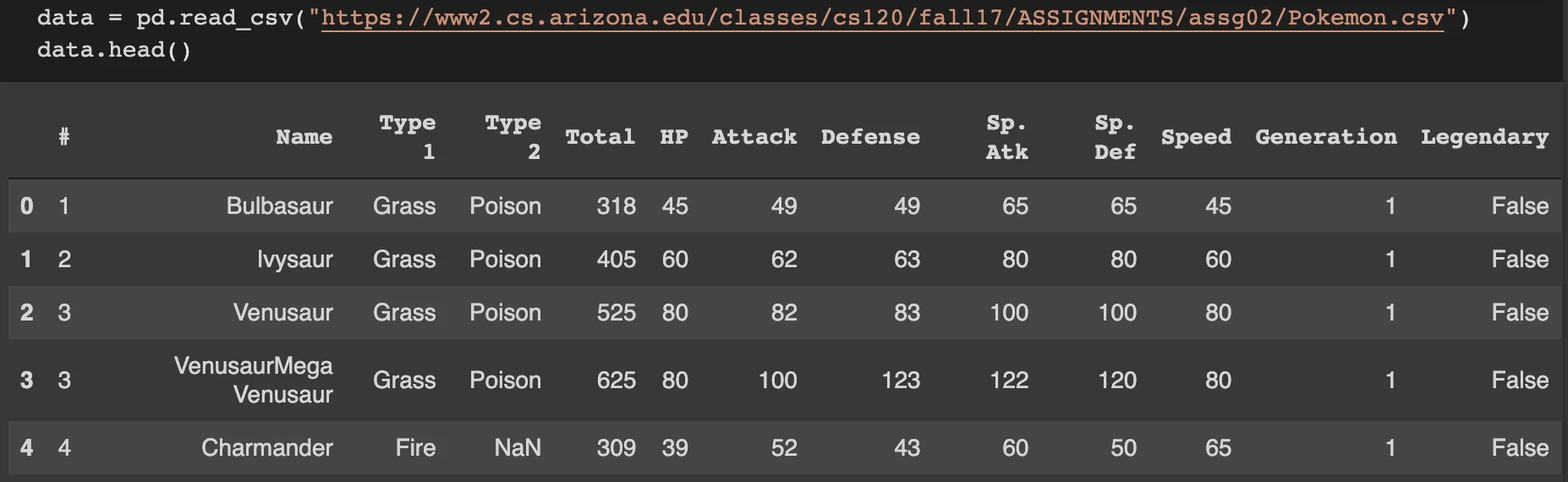Viewport: 1568px width, 482px height.
Task: Select the Total column header
Action: pos(600,137)
